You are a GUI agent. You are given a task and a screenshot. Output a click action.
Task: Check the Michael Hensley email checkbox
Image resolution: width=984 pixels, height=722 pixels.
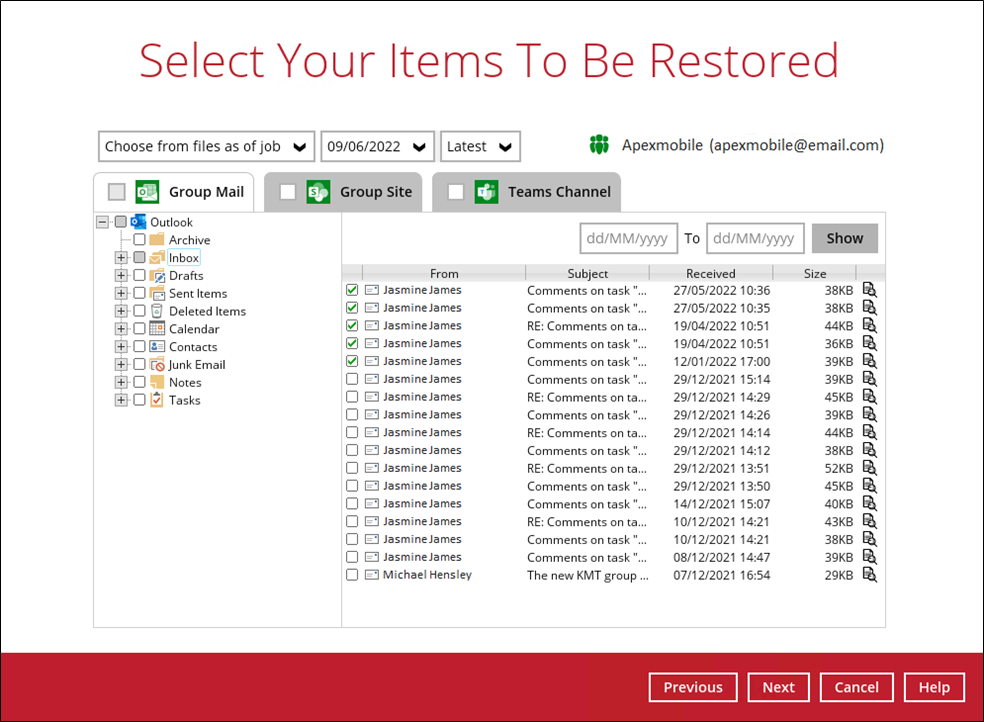[352, 575]
